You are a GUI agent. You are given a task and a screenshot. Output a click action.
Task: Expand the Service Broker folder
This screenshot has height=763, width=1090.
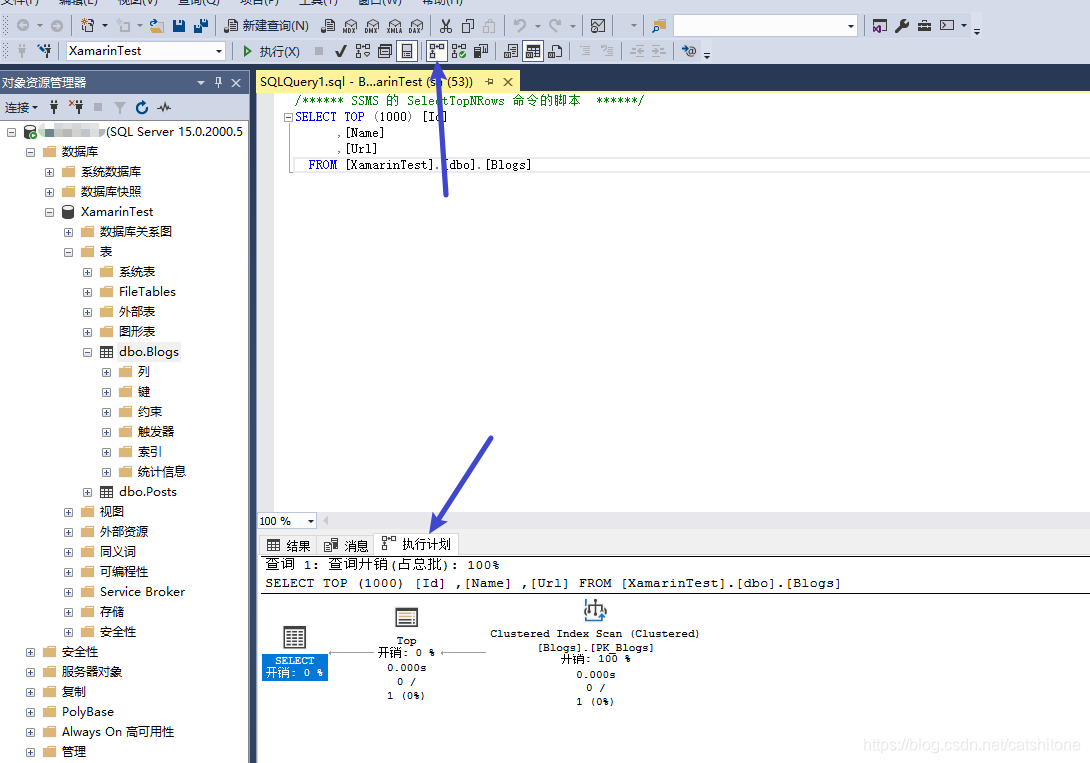(68, 592)
